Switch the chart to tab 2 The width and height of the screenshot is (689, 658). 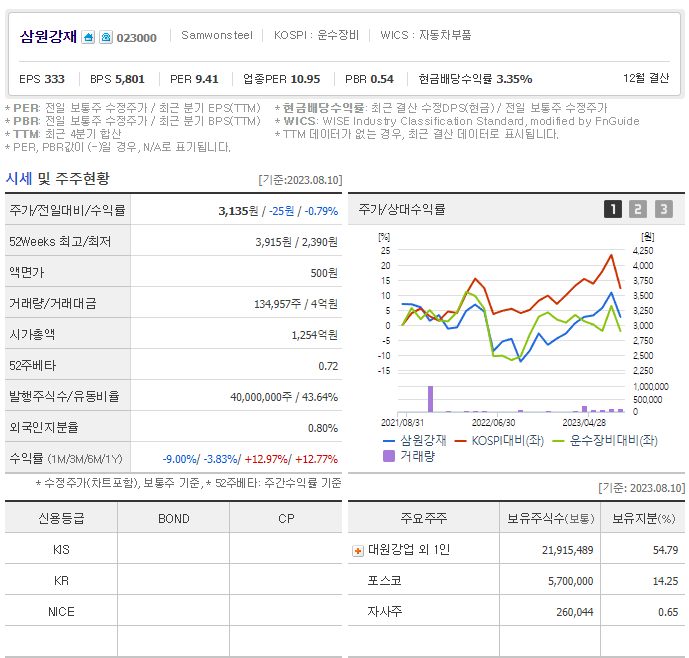[x=638, y=209]
